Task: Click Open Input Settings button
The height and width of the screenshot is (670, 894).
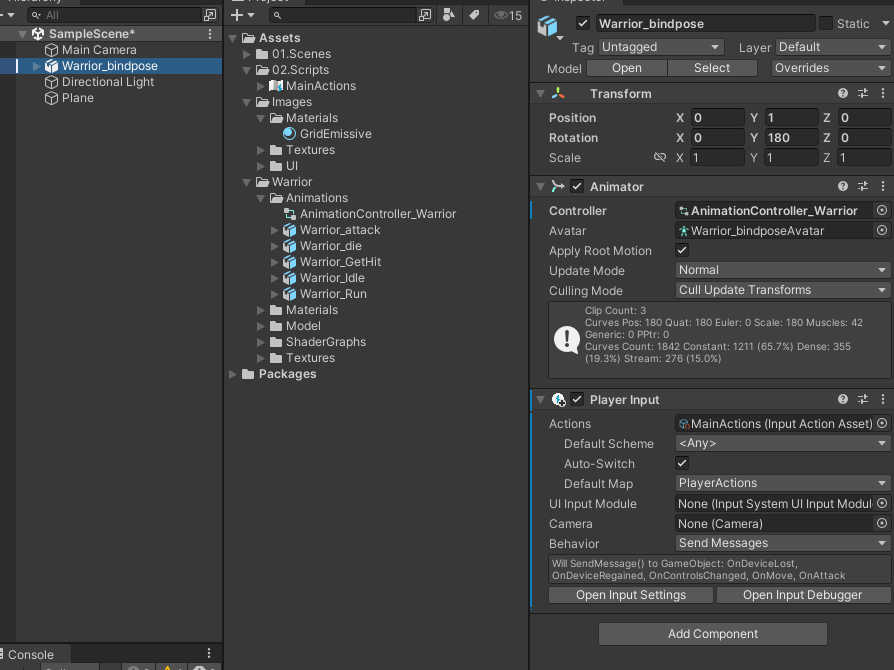Action: (631, 595)
